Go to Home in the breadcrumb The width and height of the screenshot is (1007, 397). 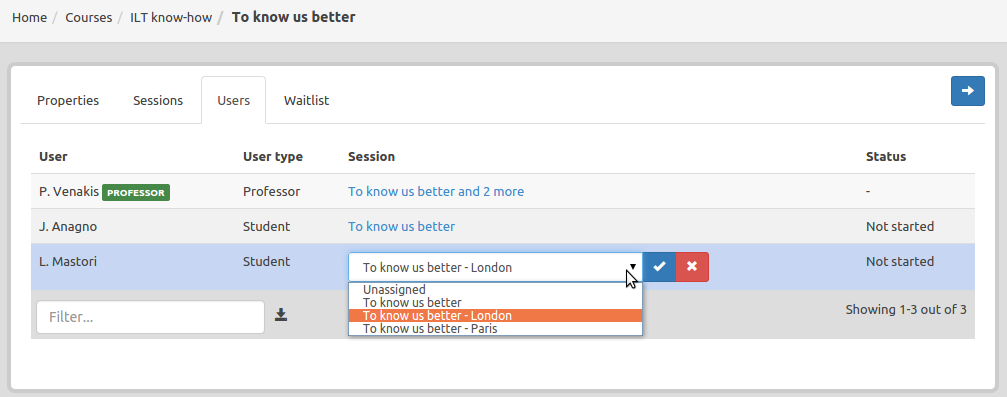point(30,17)
